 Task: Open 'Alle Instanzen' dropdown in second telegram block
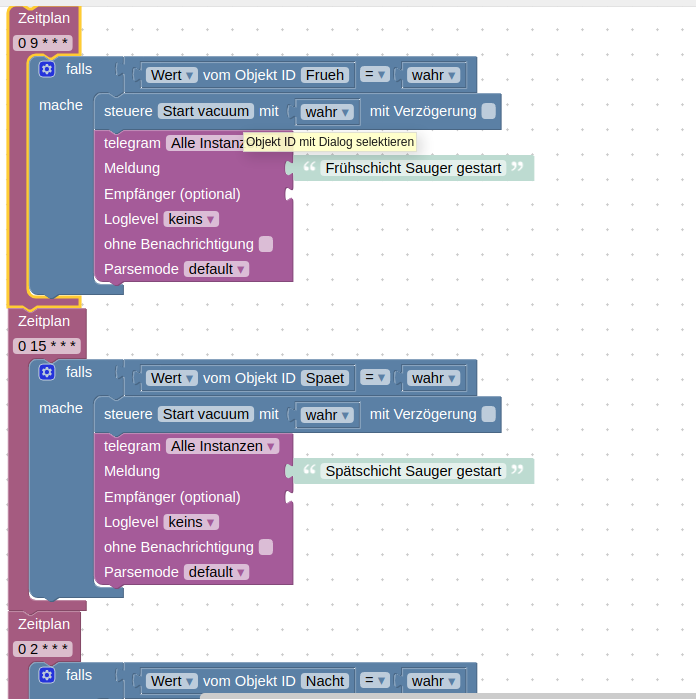click(222, 446)
